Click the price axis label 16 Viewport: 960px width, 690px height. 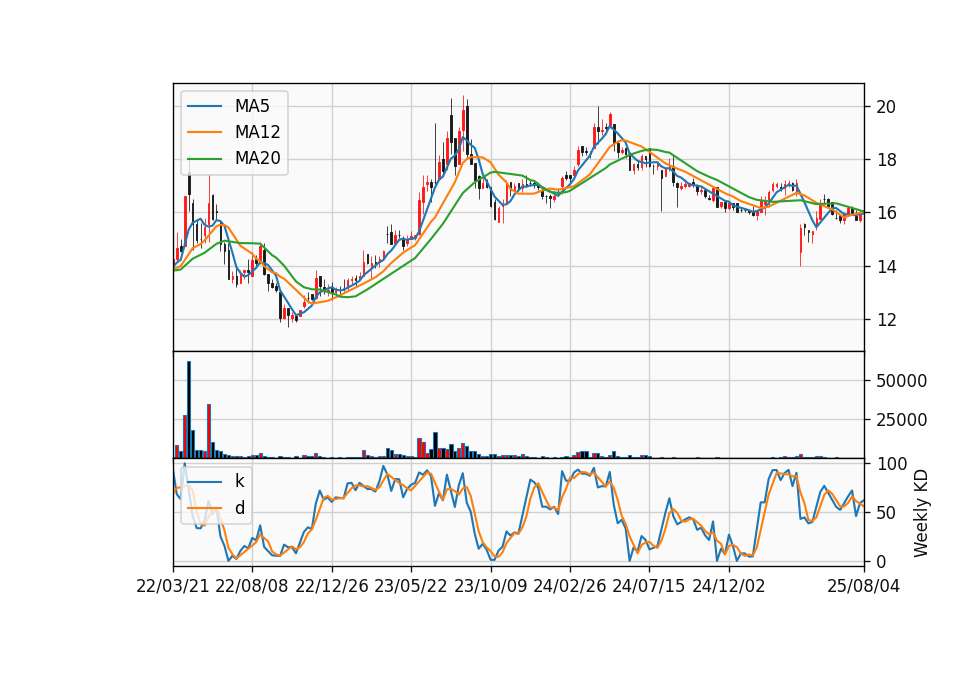tap(886, 213)
